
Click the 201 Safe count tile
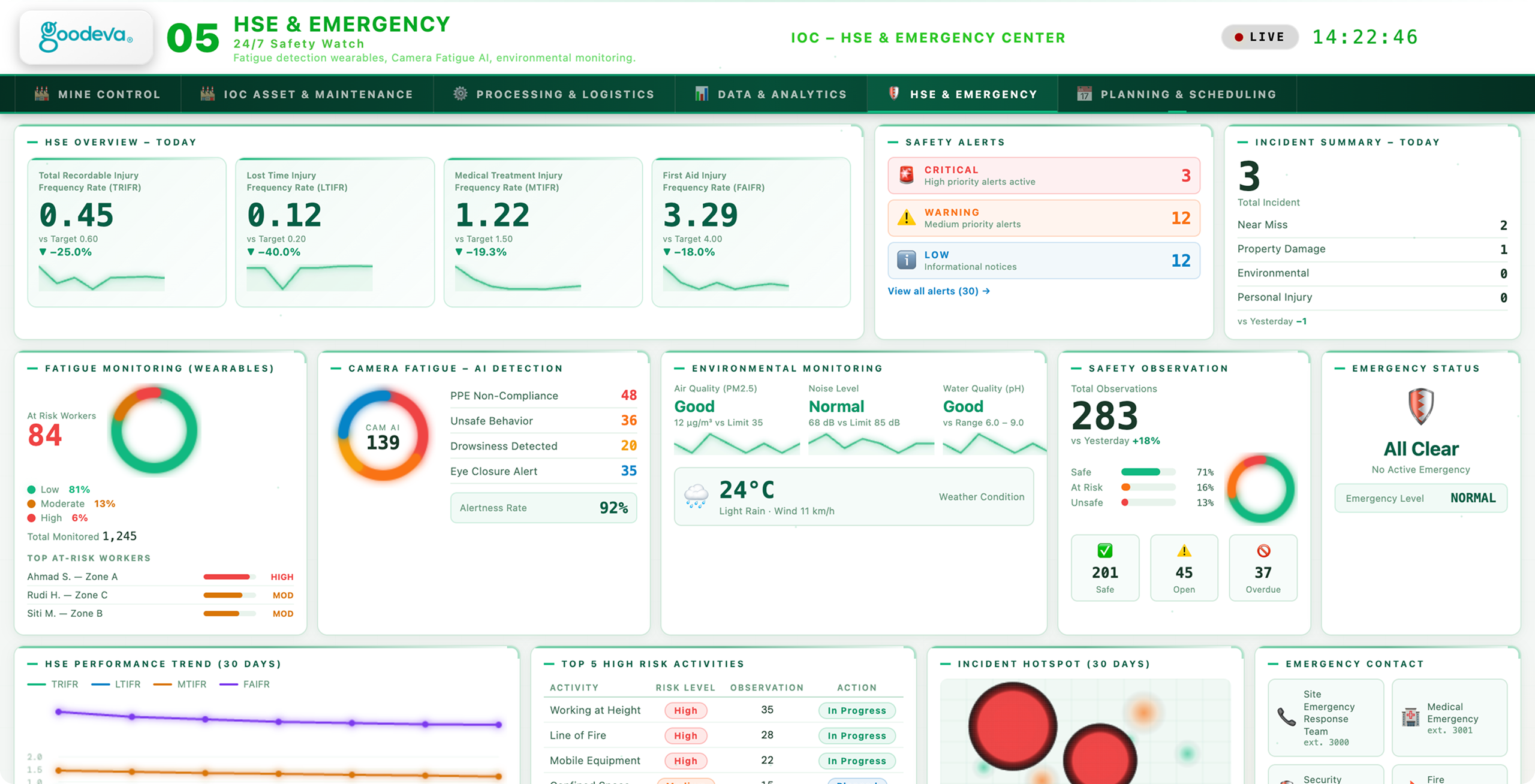[1105, 568]
